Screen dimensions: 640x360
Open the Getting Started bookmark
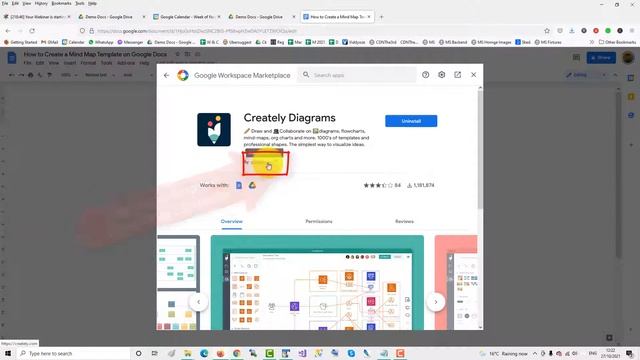pyautogui.click(x=20, y=42)
